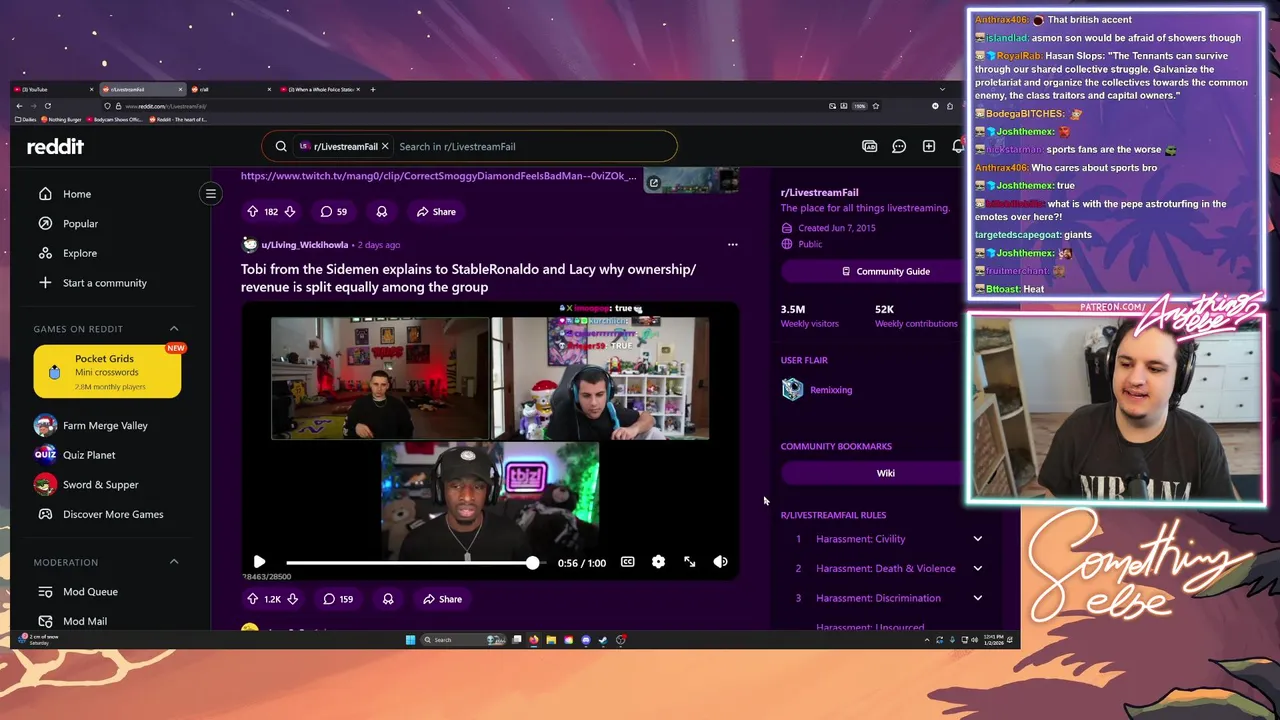Viewport: 1280px width, 720px height.
Task: Open the Wiki community bookmark
Action: 885,473
